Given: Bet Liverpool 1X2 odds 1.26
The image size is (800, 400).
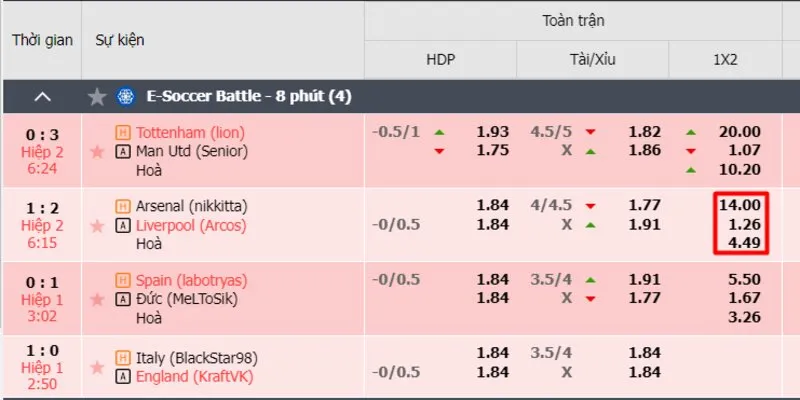Looking at the screenshot, I should [x=740, y=224].
